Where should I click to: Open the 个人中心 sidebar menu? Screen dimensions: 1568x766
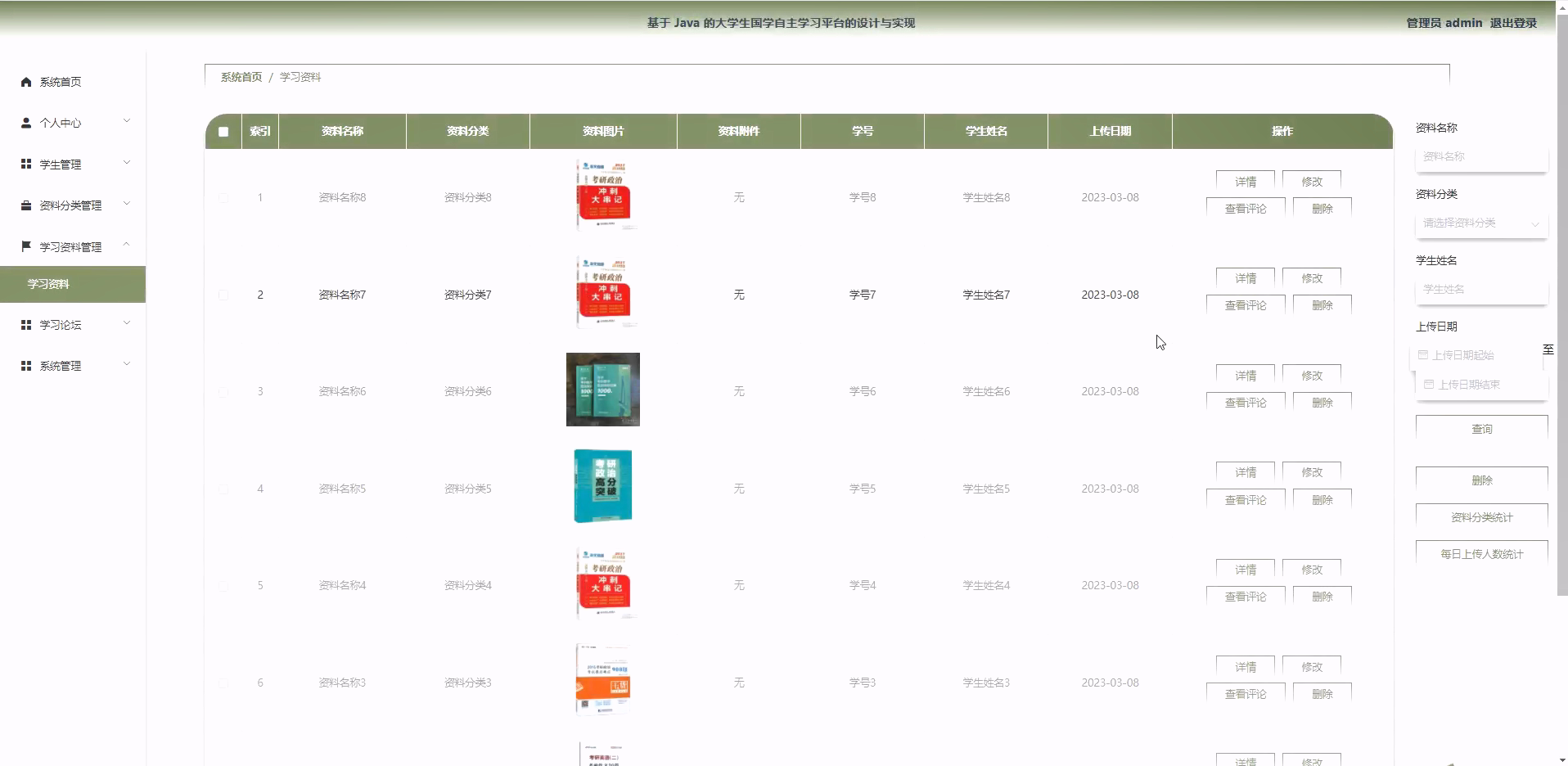pos(73,123)
